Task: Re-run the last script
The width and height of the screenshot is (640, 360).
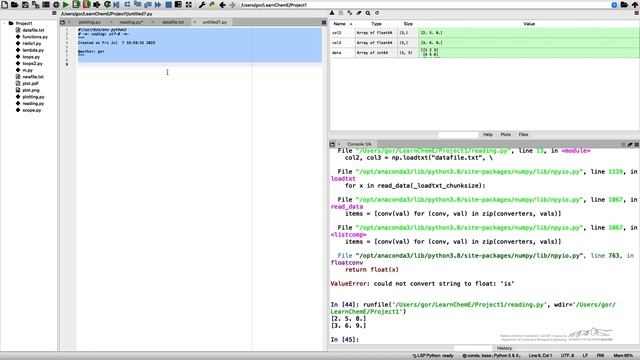Action: point(107,4)
